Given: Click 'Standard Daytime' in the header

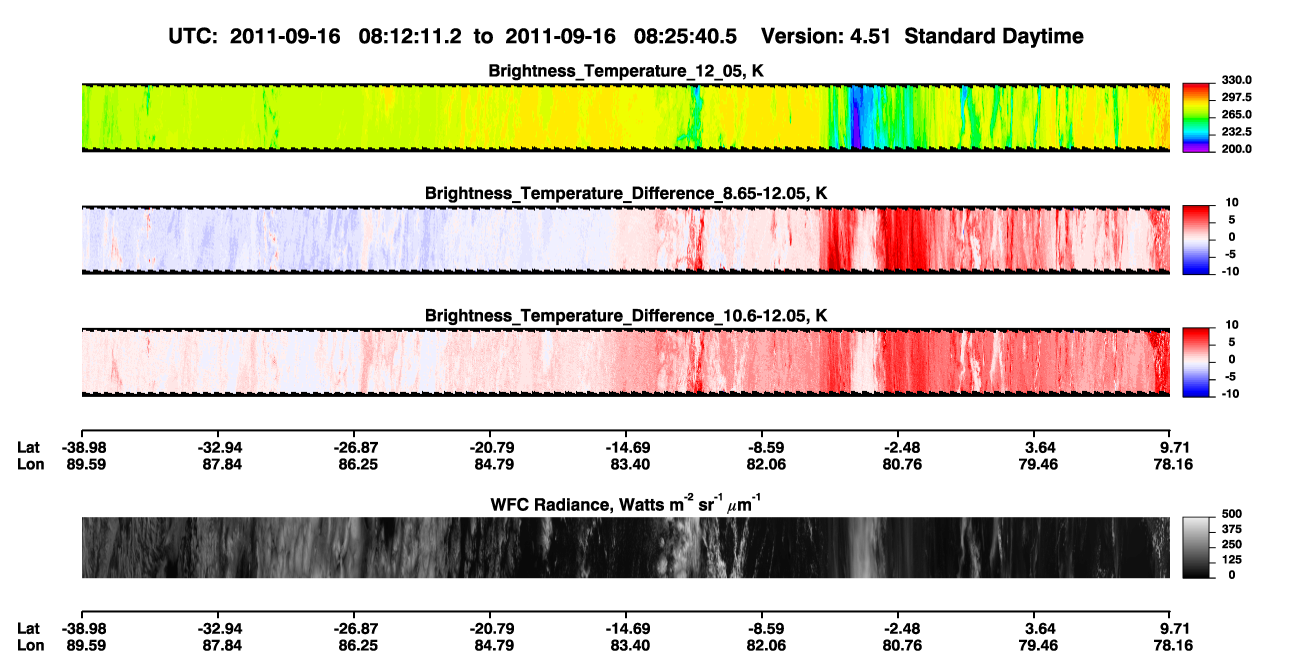Looking at the screenshot, I should (993, 36).
